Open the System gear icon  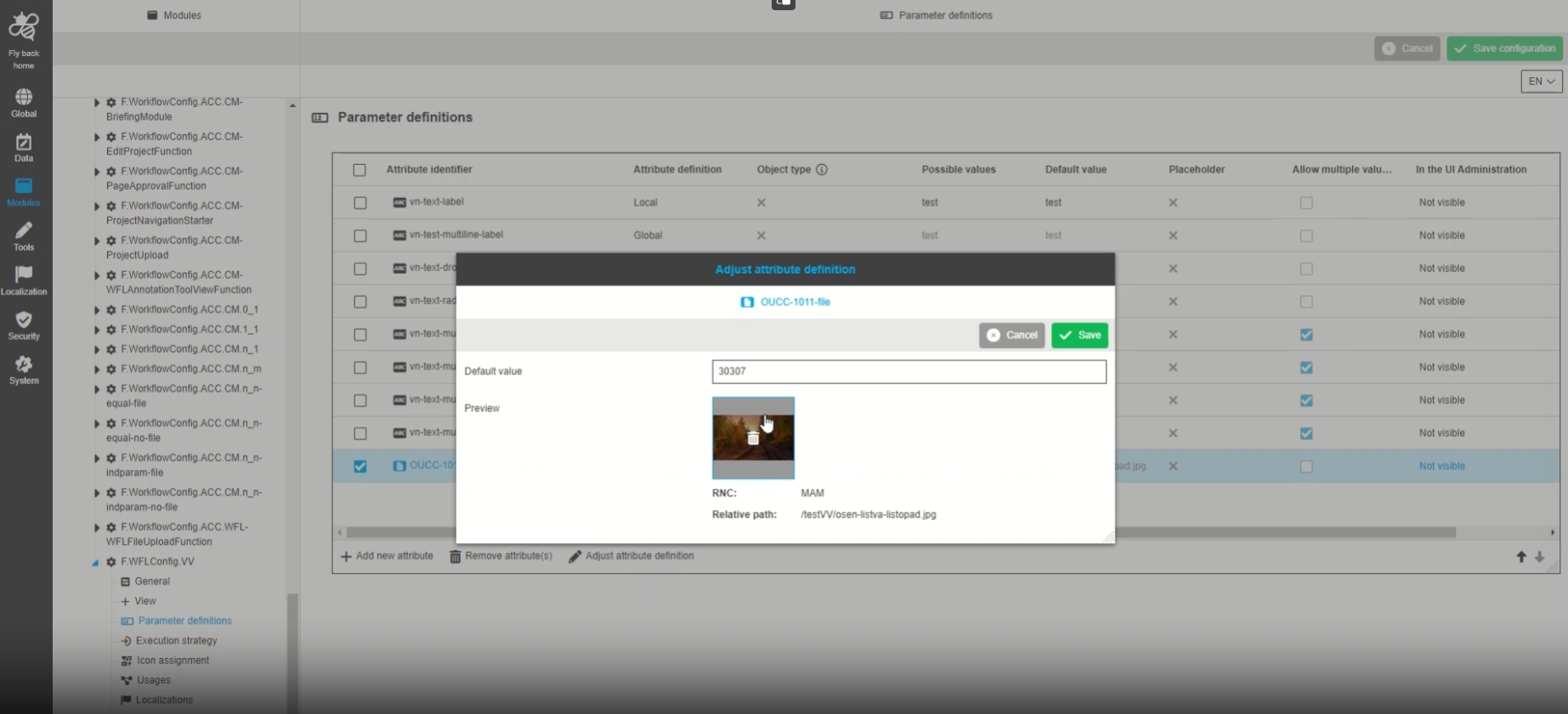24,364
